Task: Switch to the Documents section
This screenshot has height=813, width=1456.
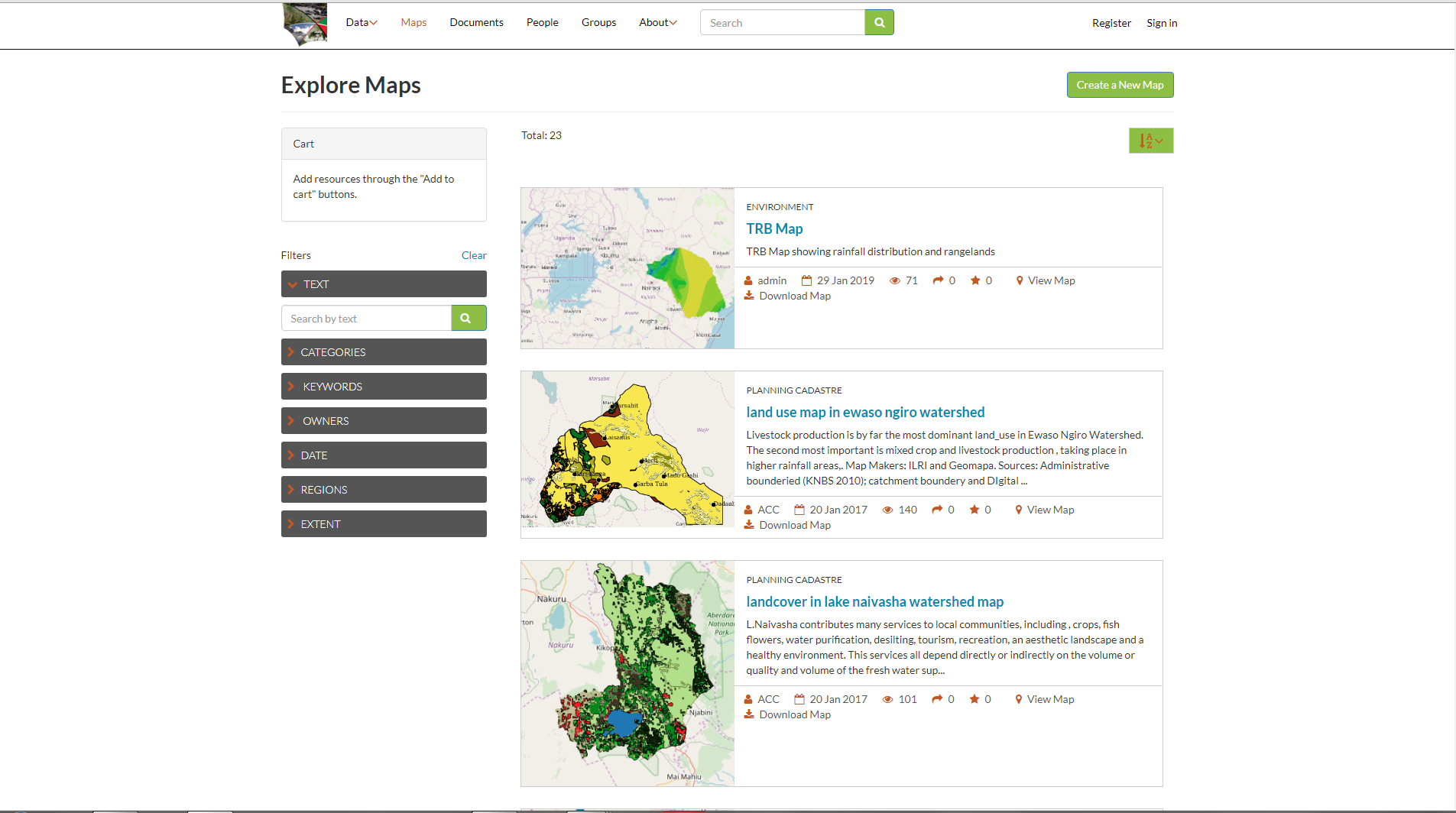Action: click(476, 22)
